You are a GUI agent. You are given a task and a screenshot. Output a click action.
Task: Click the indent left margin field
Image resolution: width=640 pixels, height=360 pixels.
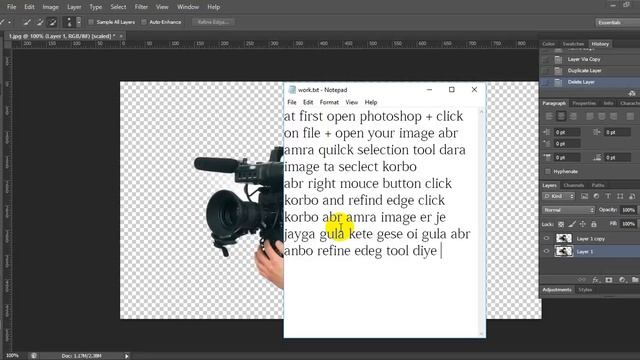coord(567,132)
